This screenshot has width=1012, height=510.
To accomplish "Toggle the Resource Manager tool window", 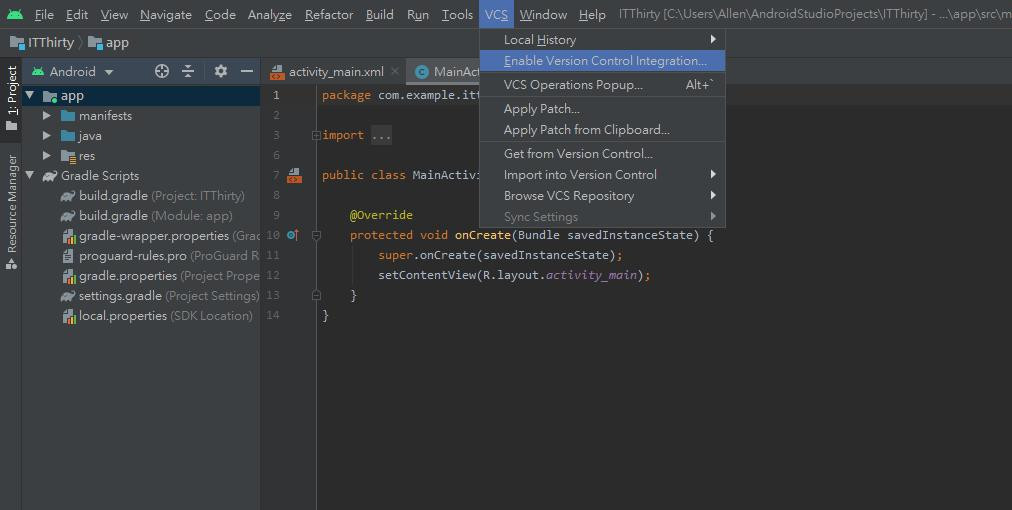I will pyautogui.click(x=12, y=212).
